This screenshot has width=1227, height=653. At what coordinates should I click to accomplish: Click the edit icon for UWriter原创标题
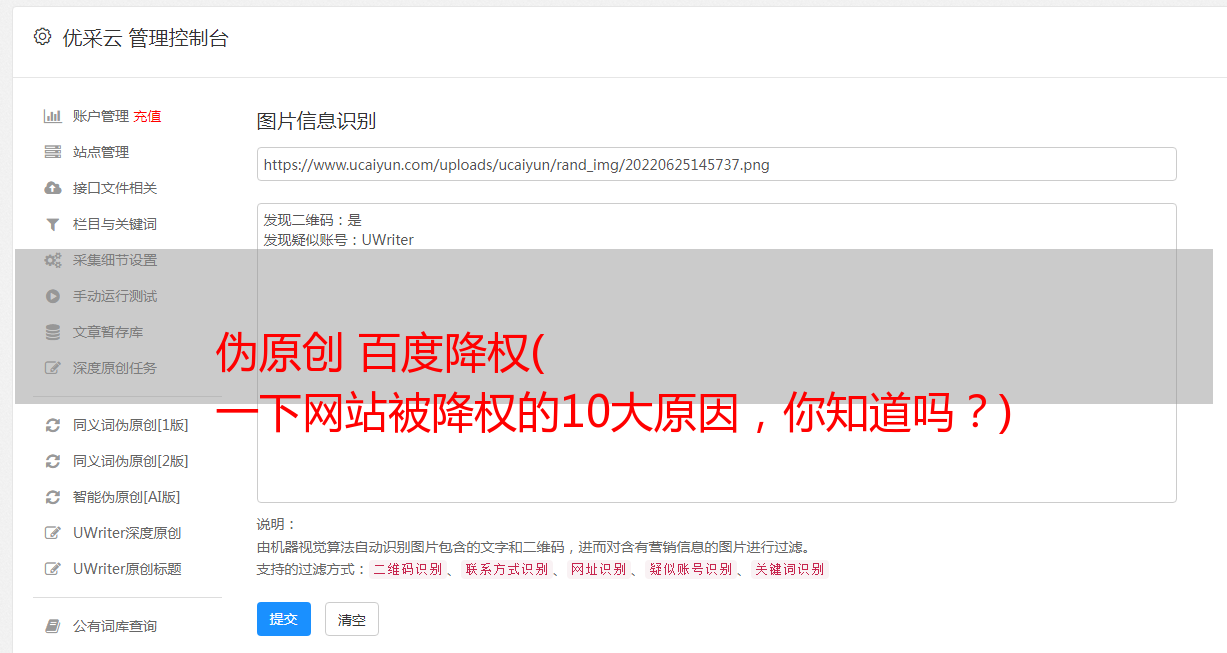(x=53, y=569)
